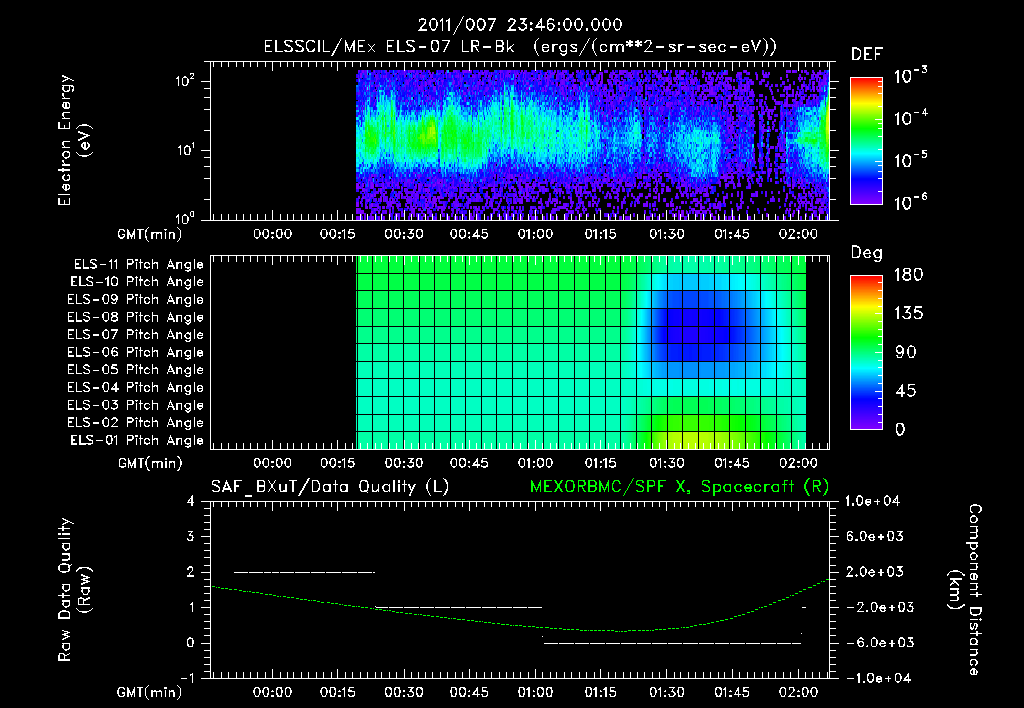Select the Electron Energy (eV) axis label
Viewport: 1024px width, 708px height.
(x=74, y=140)
